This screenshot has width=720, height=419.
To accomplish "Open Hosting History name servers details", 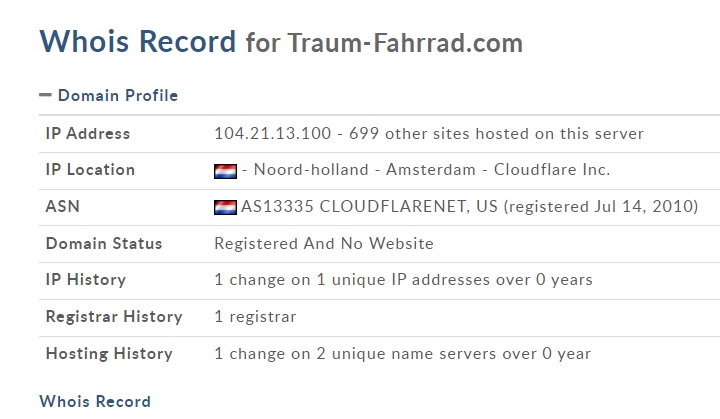I will point(402,354).
